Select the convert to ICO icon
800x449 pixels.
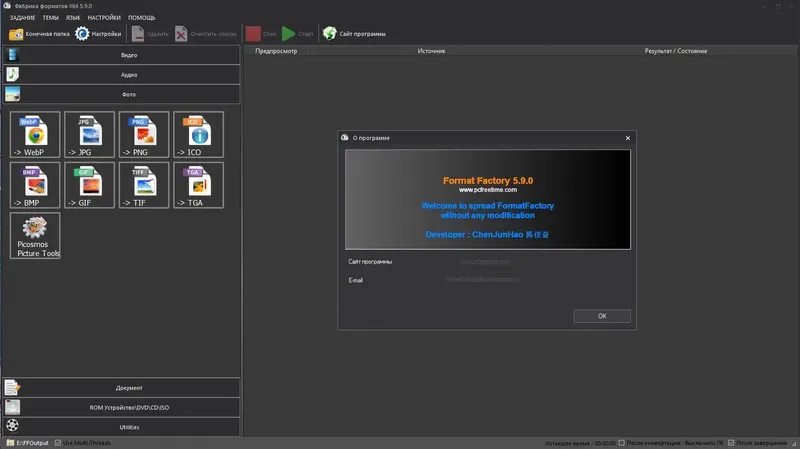pos(198,134)
